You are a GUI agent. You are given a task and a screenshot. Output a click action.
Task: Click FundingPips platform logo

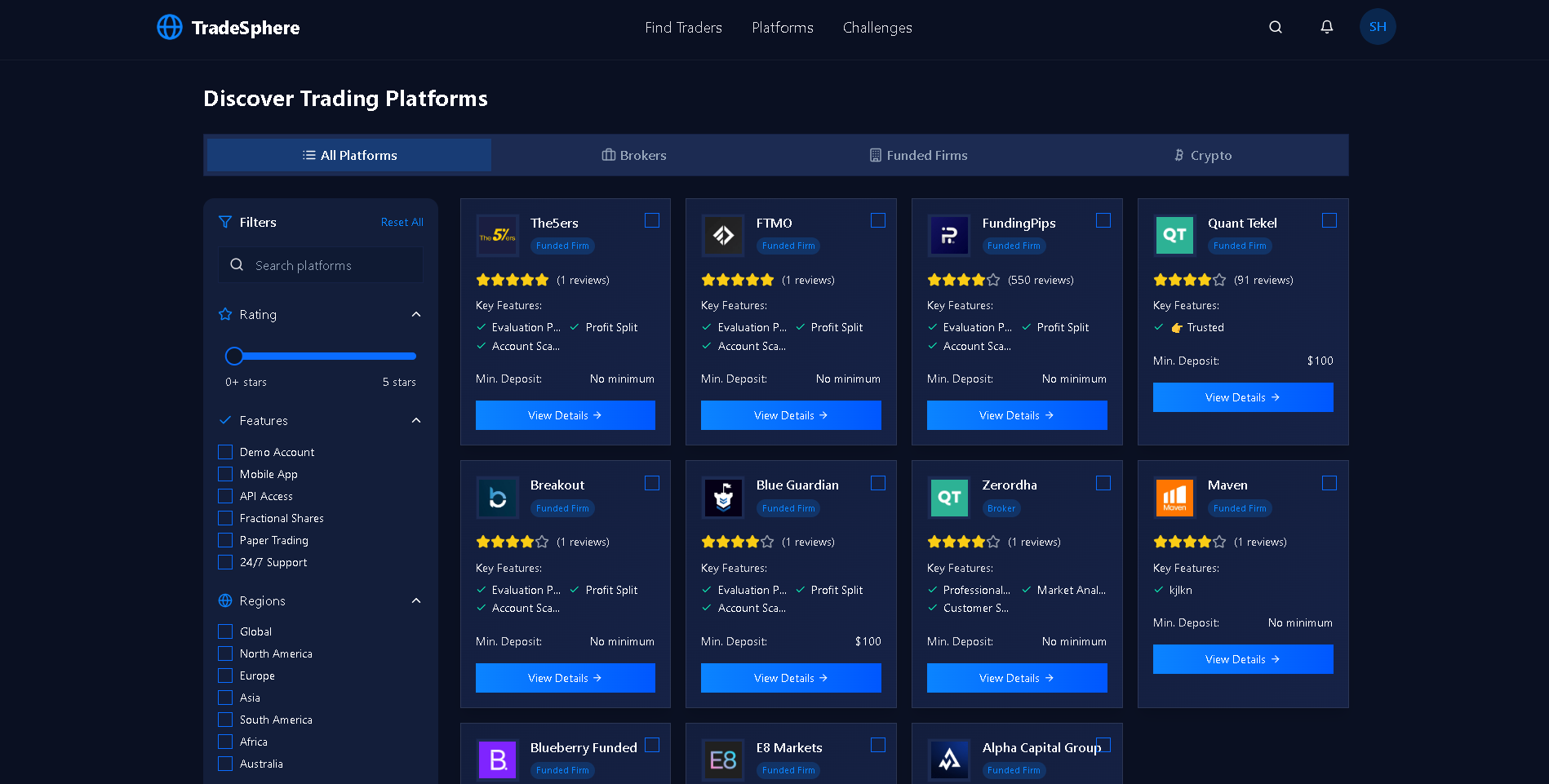point(949,235)
